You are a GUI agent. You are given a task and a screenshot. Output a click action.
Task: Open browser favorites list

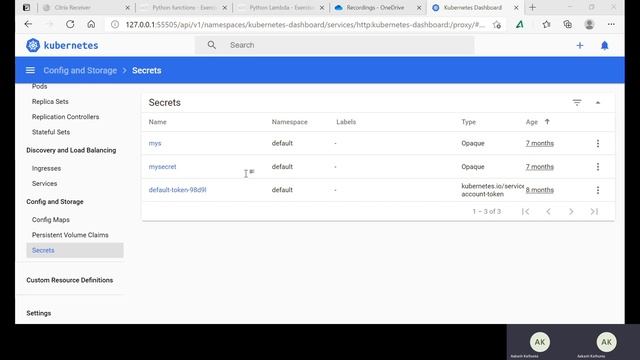click(546, 24)
